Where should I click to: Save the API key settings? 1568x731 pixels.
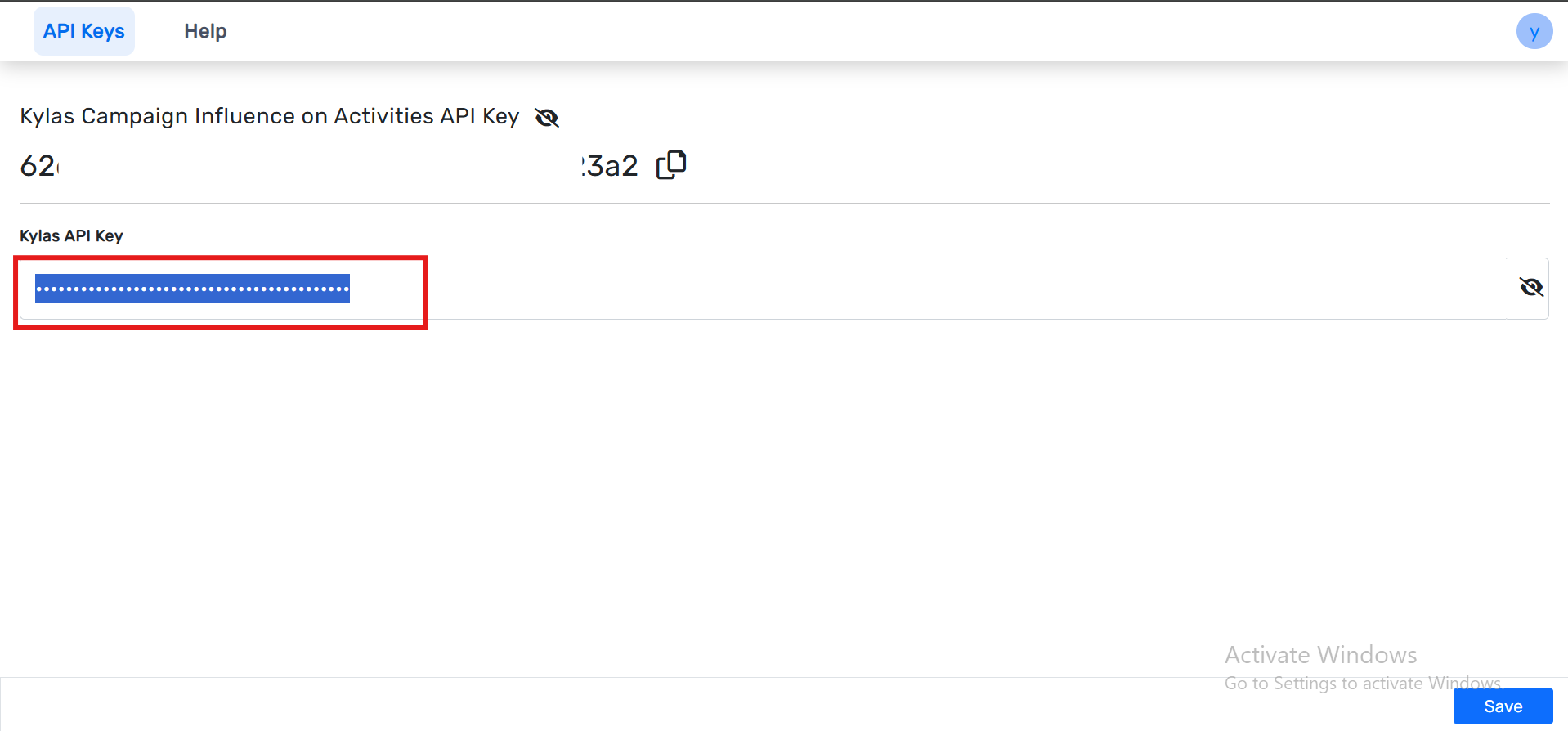[x=1503, y=706]
